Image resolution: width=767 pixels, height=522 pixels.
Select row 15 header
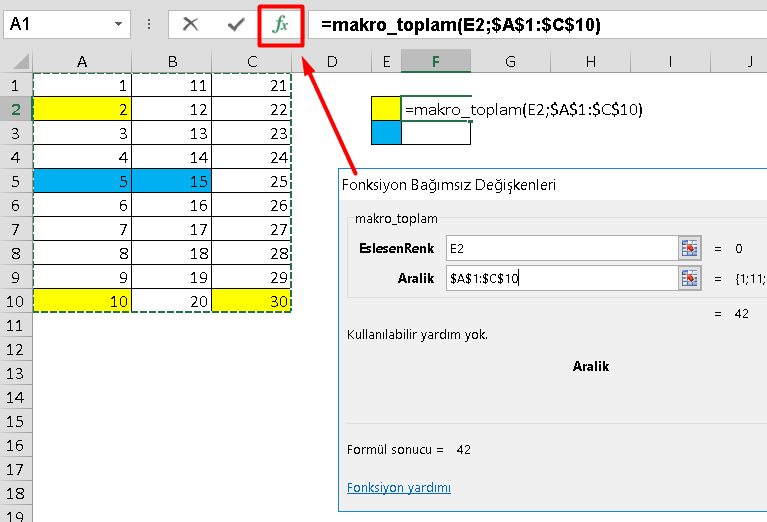coord(16,421)
